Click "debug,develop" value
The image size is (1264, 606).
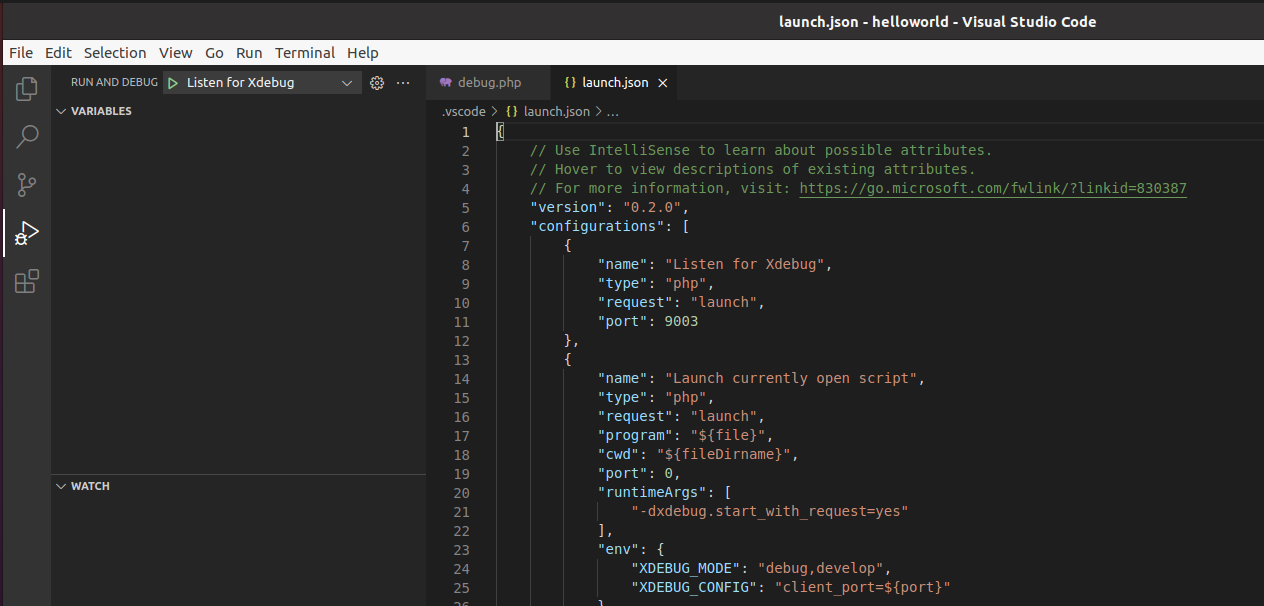click(823, 568)
